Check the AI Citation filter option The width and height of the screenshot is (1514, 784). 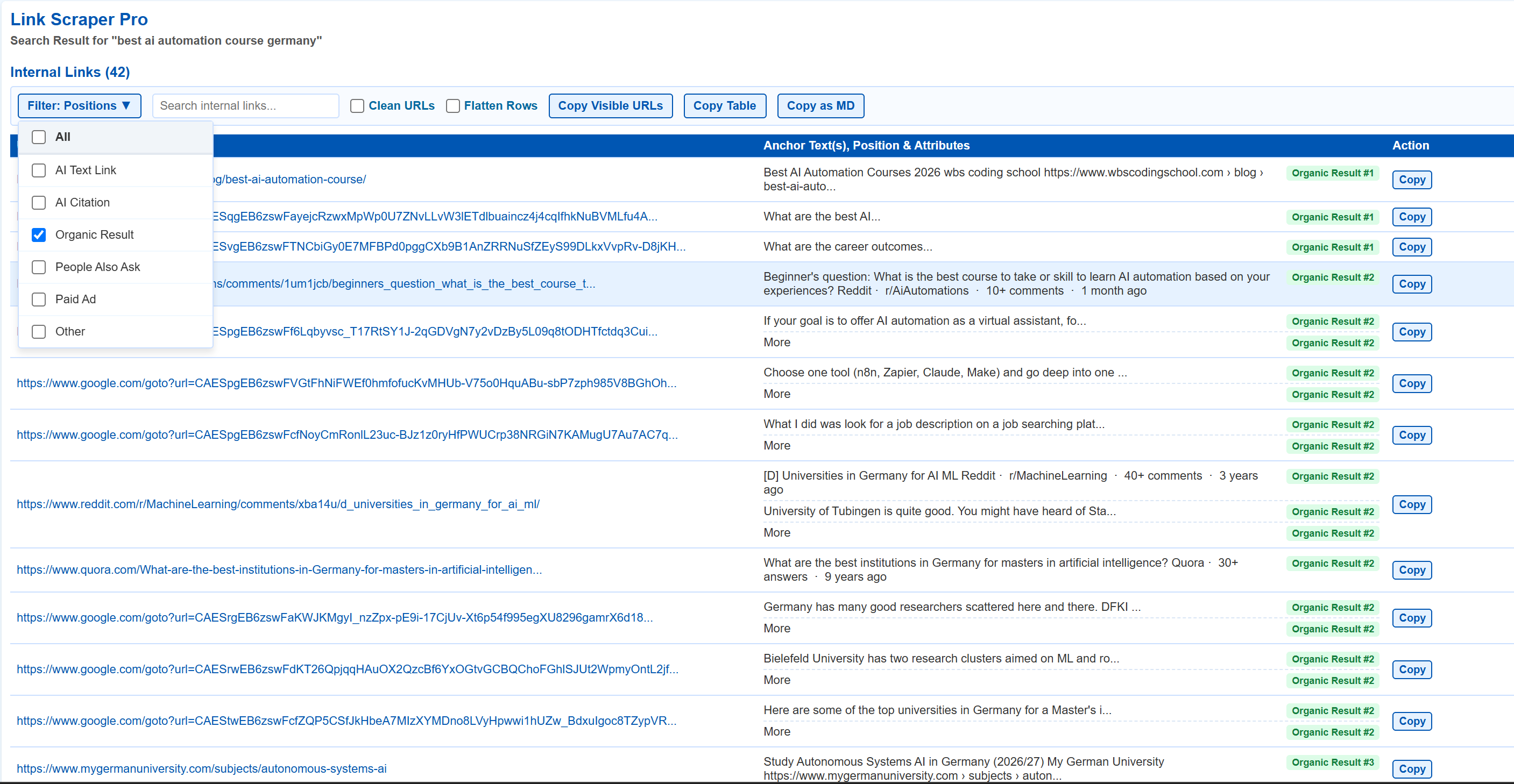pyautogui.click(x=39, y=203)
